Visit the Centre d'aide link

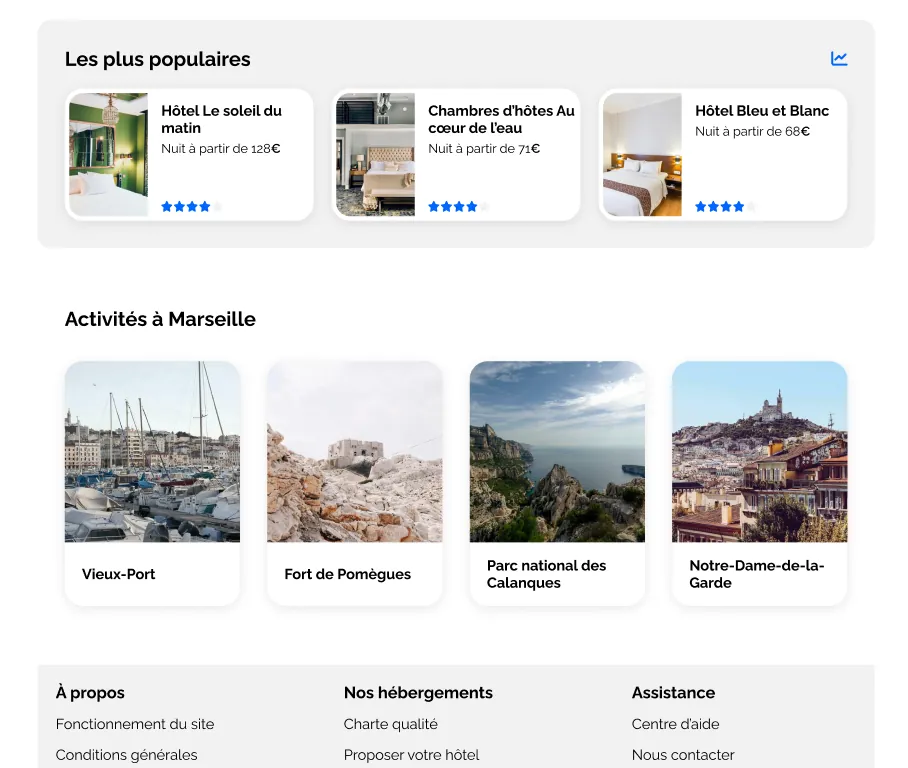[675, 724]
